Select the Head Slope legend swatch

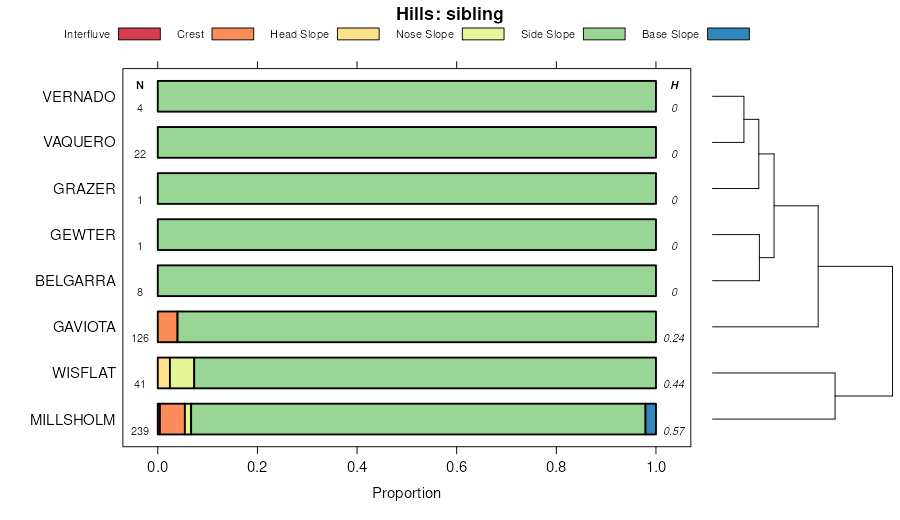click(358, 34)
